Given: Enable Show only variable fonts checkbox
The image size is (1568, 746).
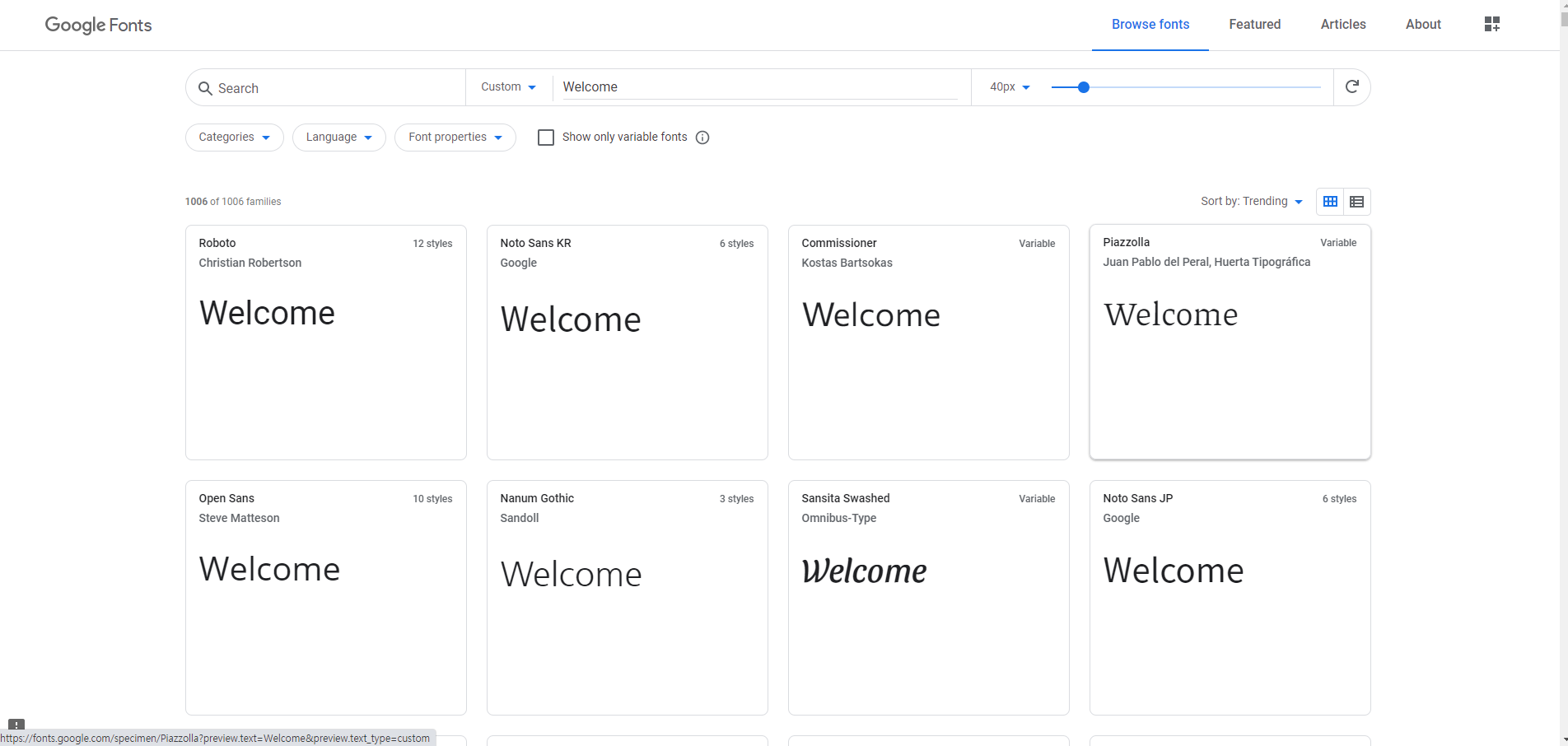Looking at the screenshot, I should (546, 138).
